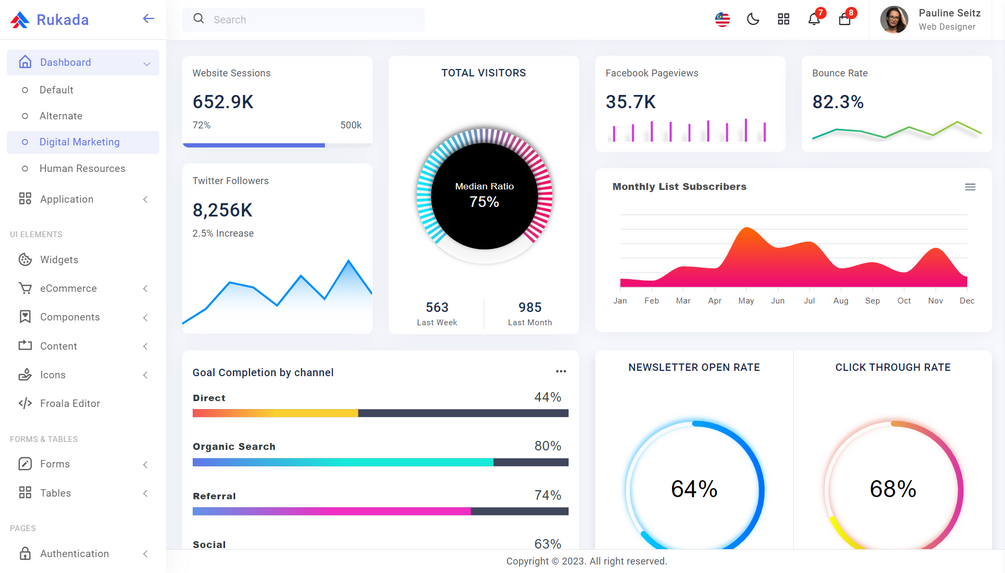Click the Rukada brand name link
1005x573 pixels.
(63, 20)
